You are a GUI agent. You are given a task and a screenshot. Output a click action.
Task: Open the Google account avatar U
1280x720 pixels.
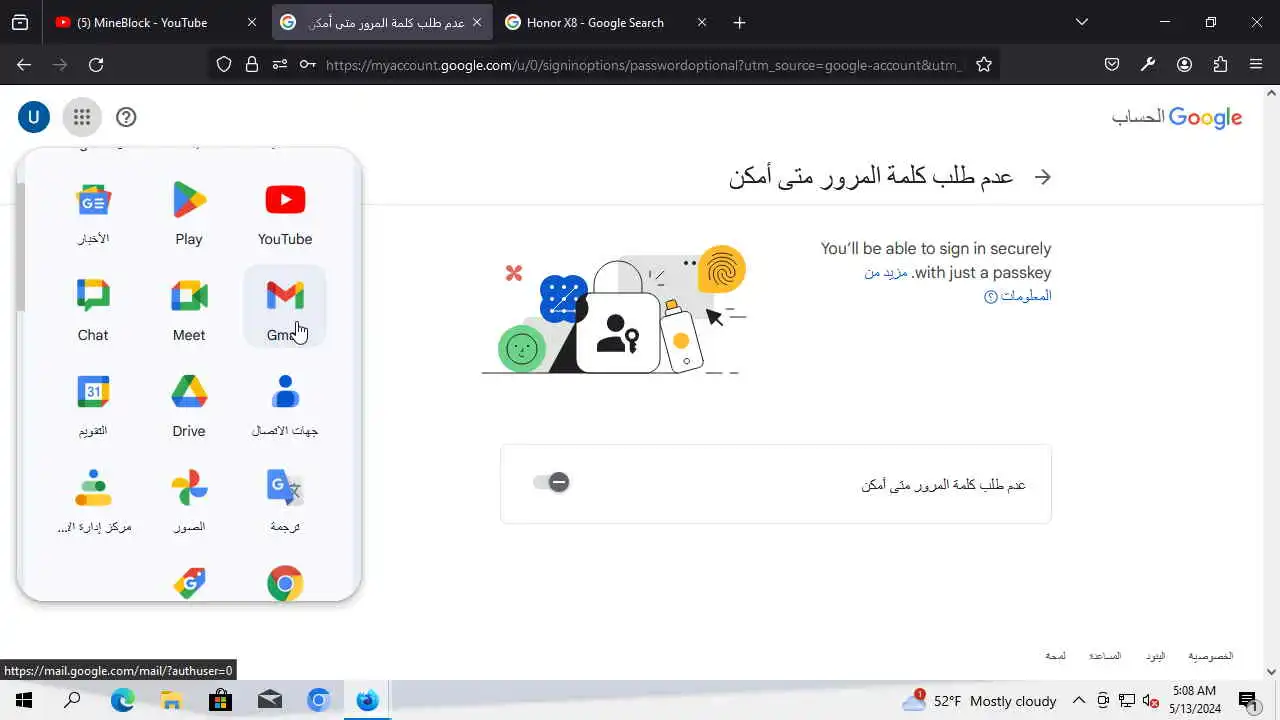[x=33, y=117]
